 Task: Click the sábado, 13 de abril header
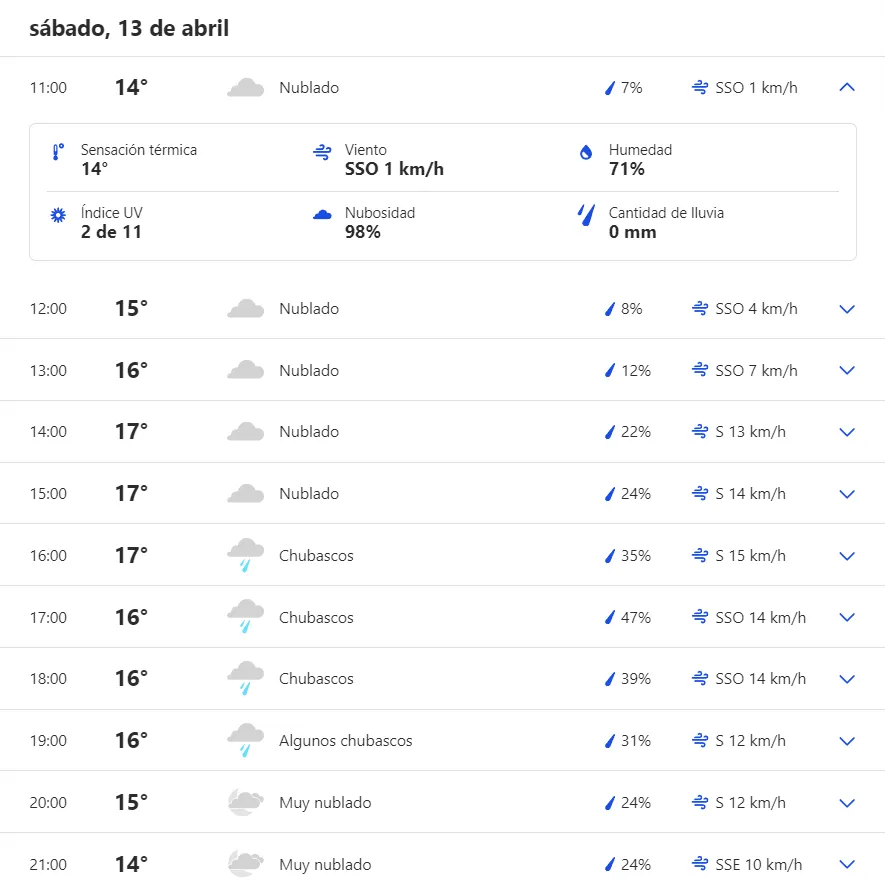pos(130,28)
